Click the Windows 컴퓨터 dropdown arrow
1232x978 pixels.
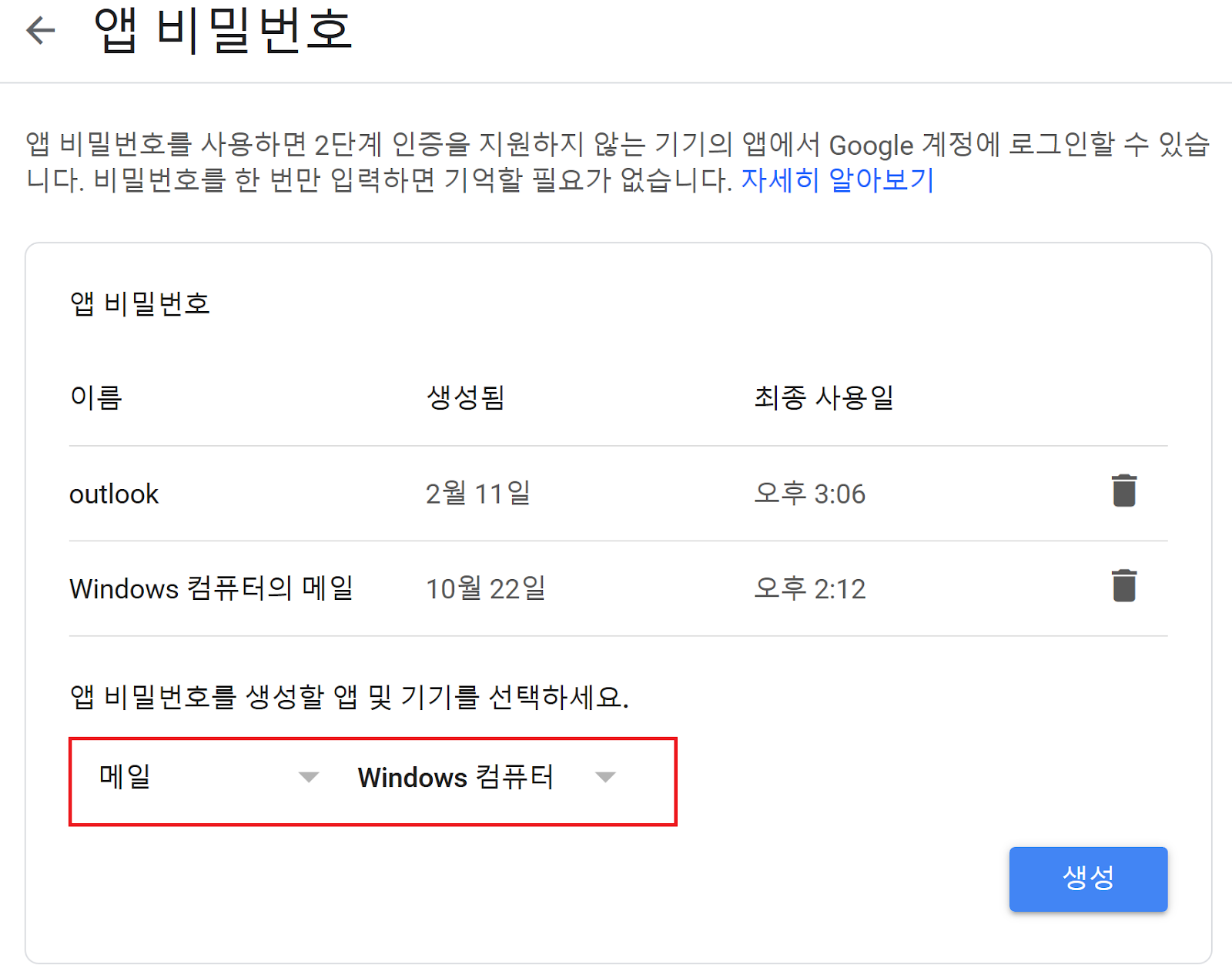[605, 777]
